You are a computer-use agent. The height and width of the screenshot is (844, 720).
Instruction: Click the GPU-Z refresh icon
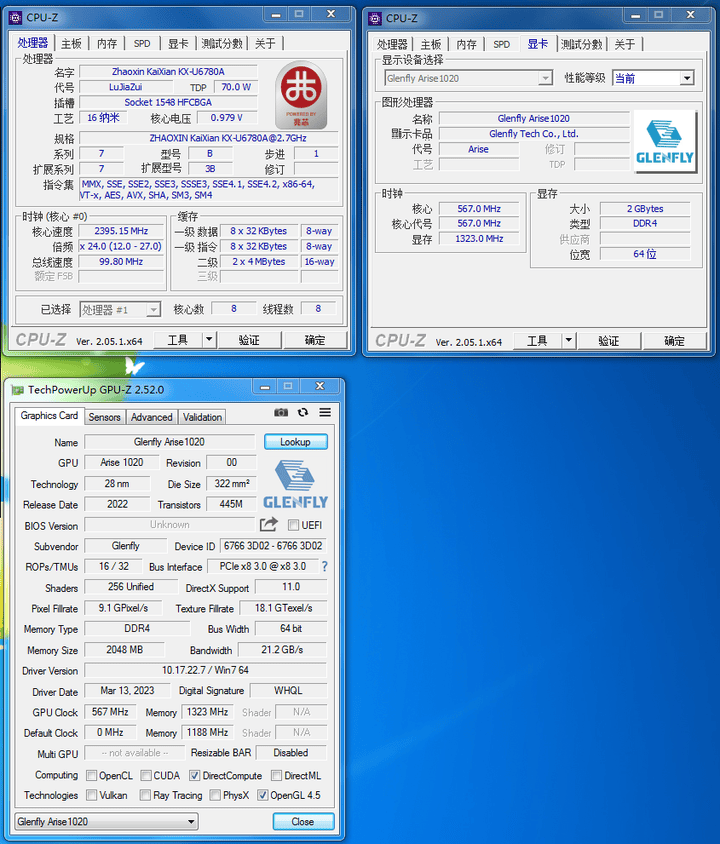point(304,413)
